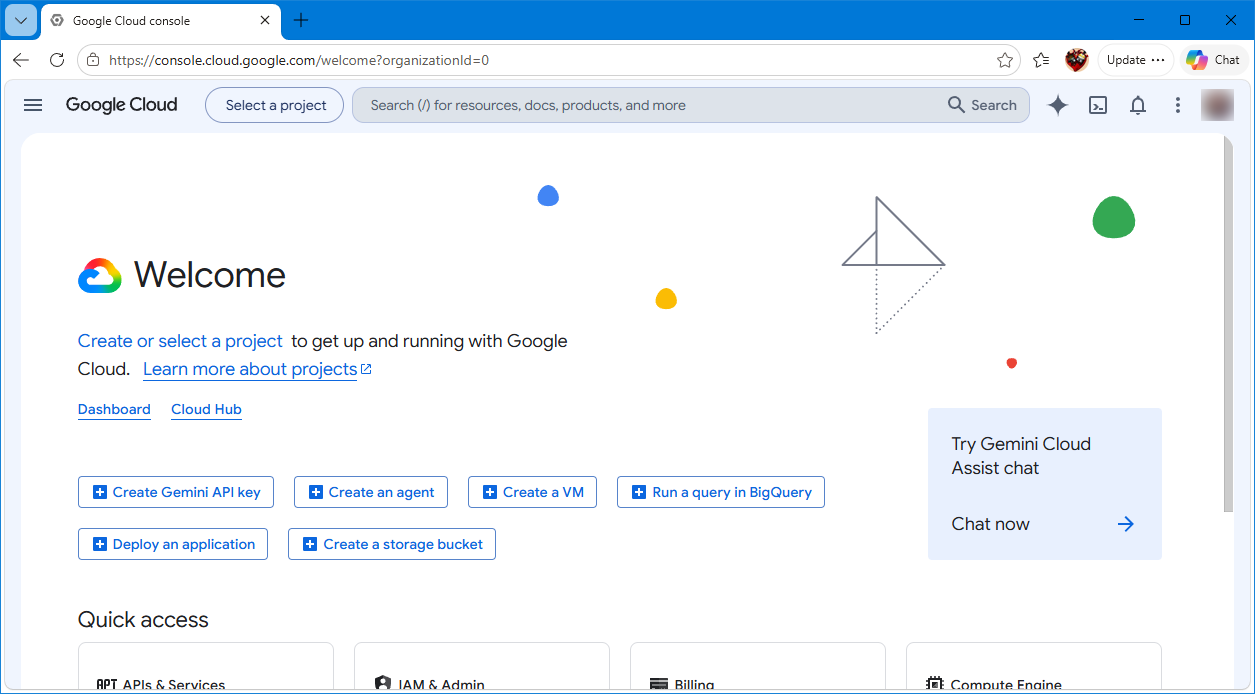Open notifications bell icon
Image resolution: width=1255 pixels, height=694 pixels.
1138,105
